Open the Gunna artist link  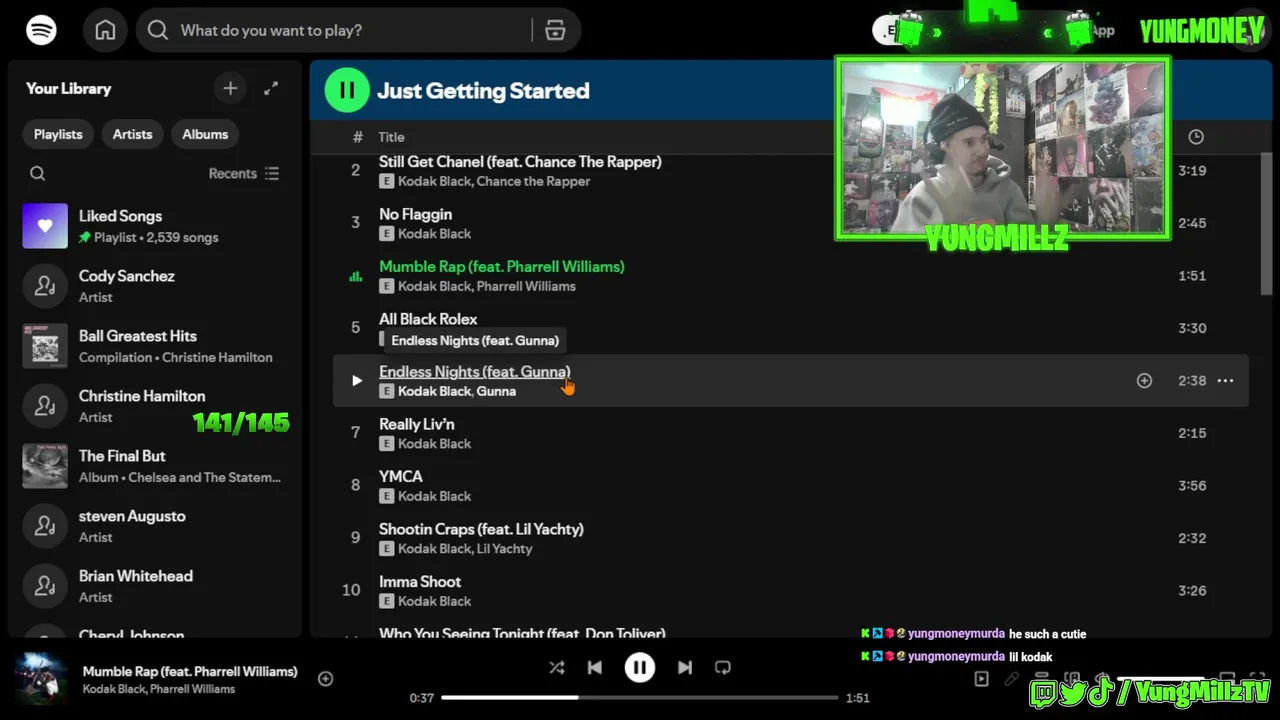pos(496,391)
